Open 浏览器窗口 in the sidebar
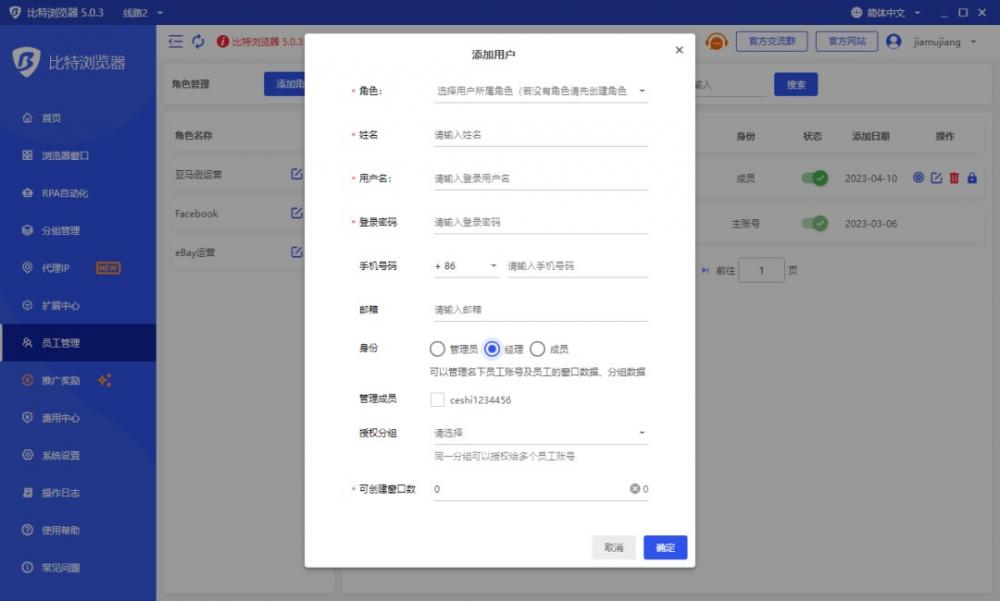 [78, 156]
